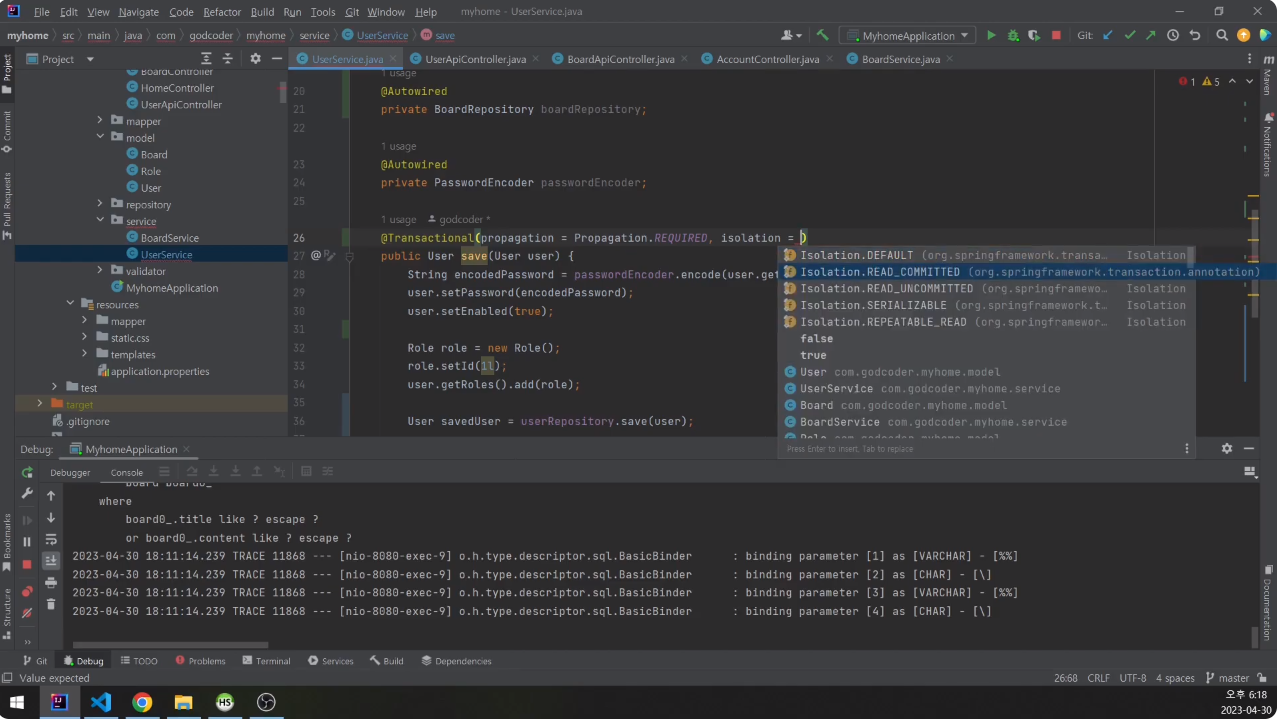Open Project panel gear settings
This screenshot has width=1278, height=719.
click(x=255, y=59)
